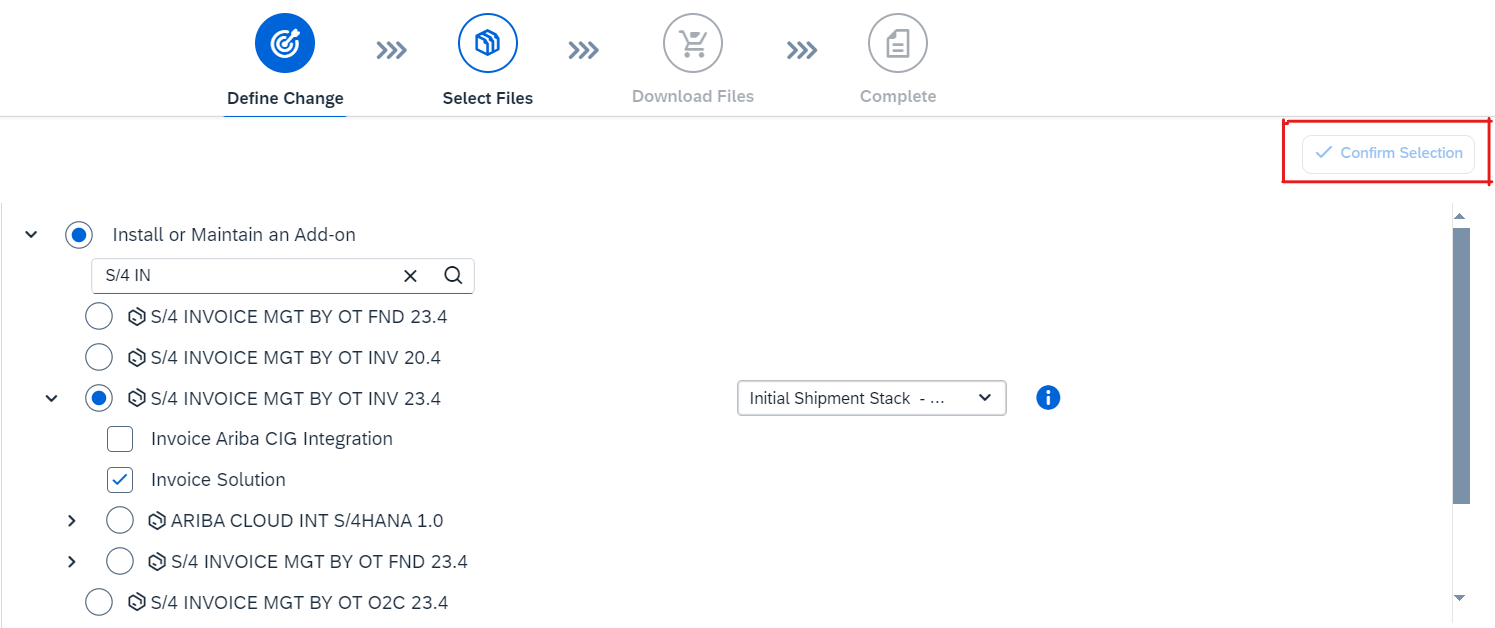
Task: Uncheck the Invoice Solution checkbox
Action: 120,480
